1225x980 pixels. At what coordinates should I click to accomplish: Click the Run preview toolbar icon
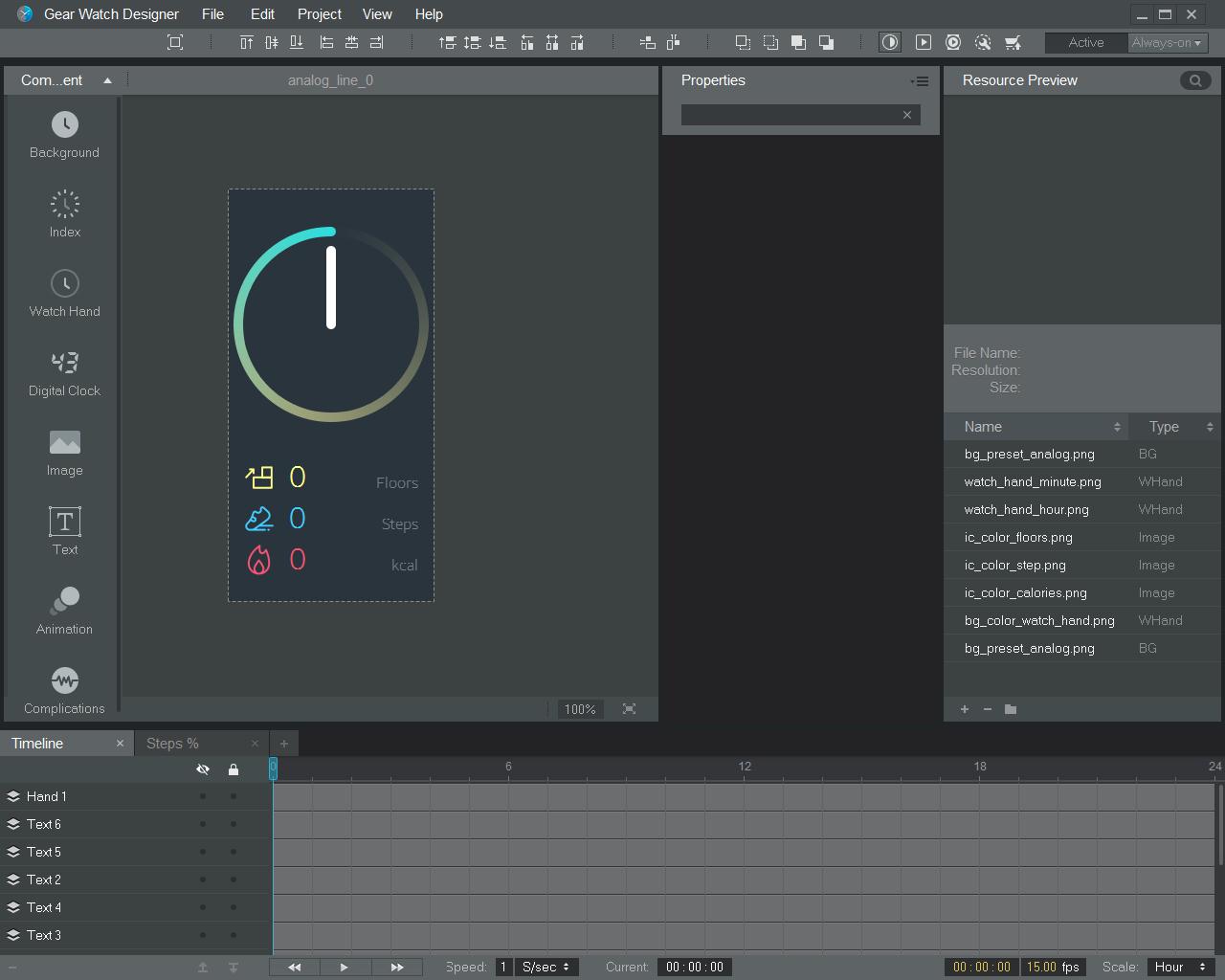coord(924,42)
